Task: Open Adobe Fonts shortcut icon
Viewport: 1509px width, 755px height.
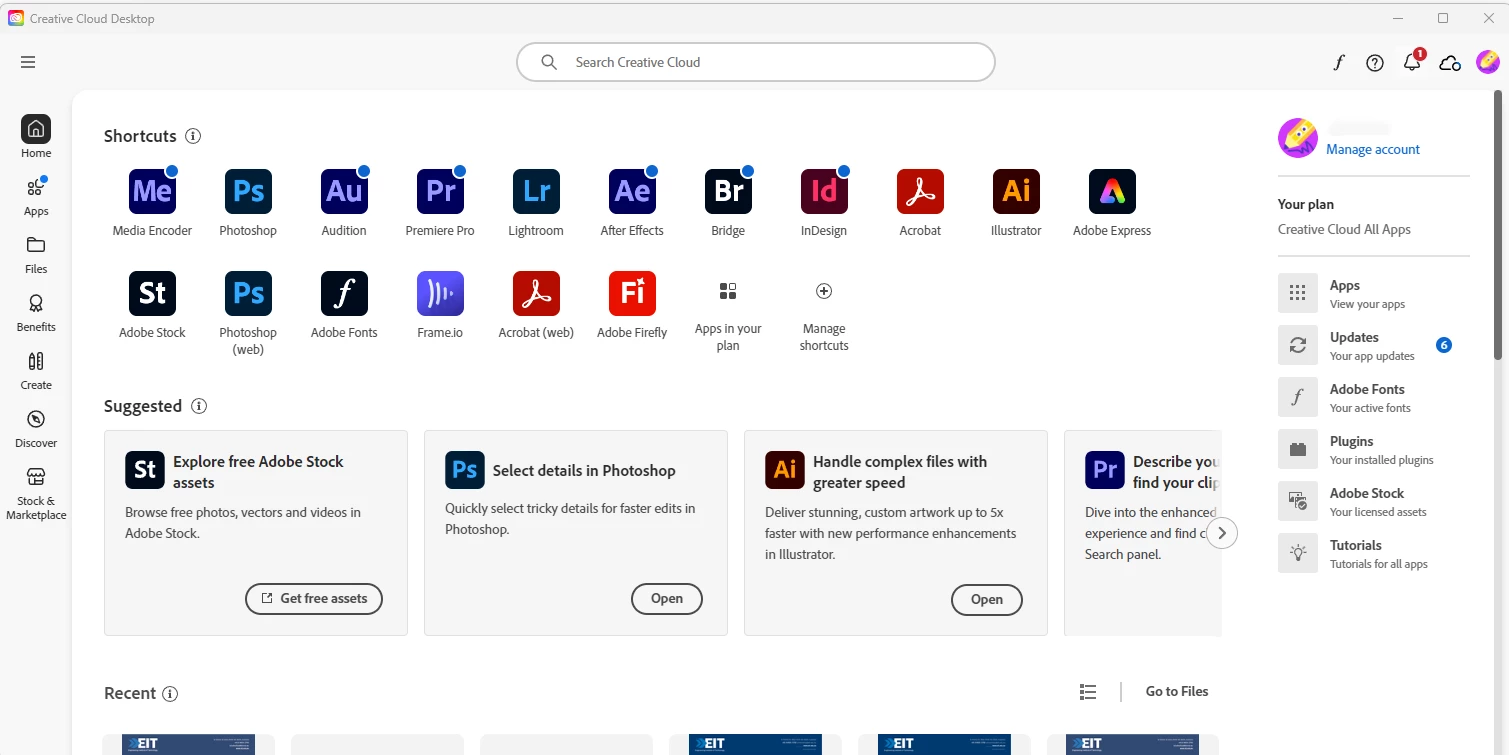Action: point(344,293)
